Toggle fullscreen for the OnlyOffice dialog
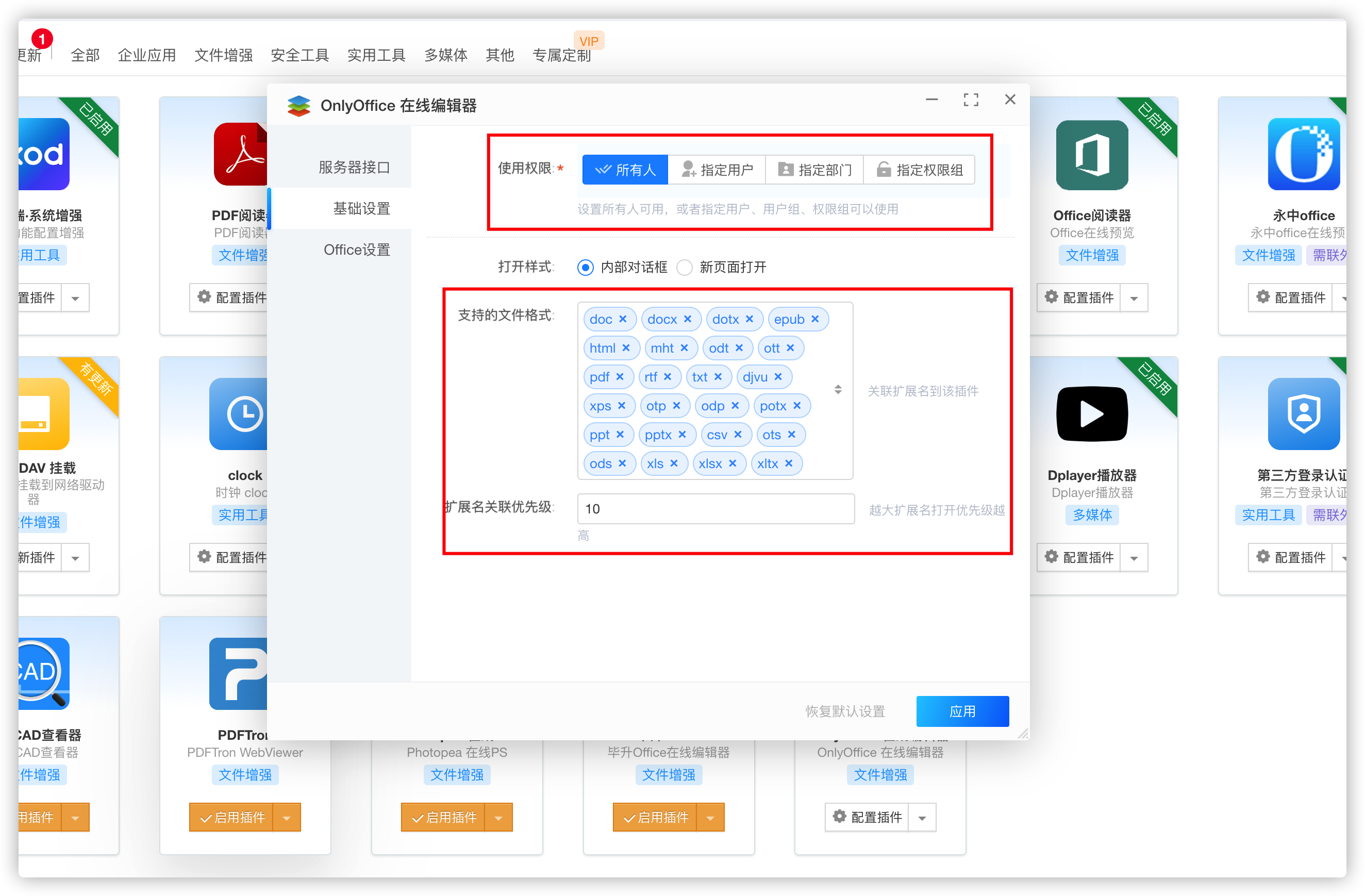 click(971, 100)
